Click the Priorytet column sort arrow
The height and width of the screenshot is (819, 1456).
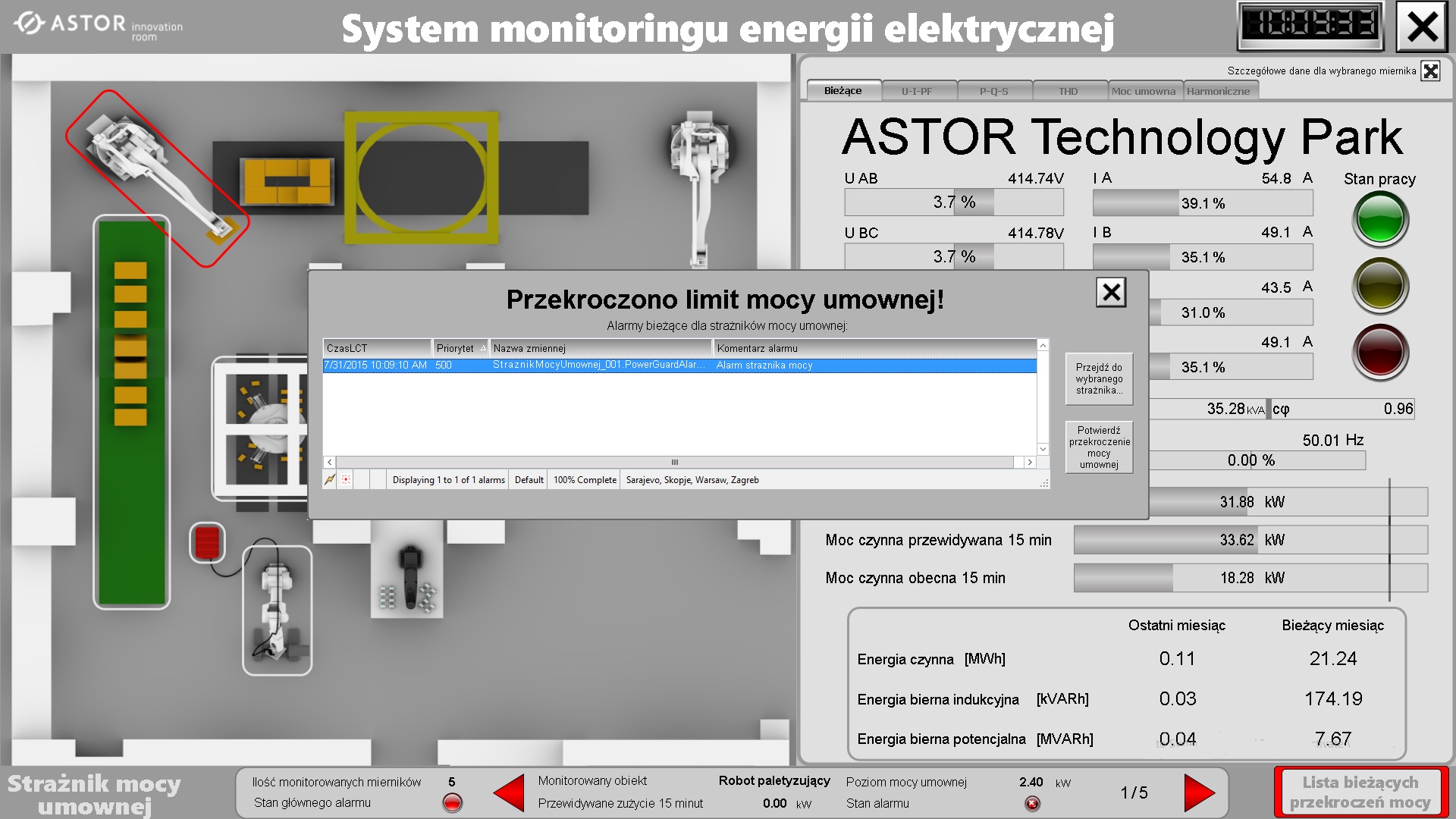[483, 348]
